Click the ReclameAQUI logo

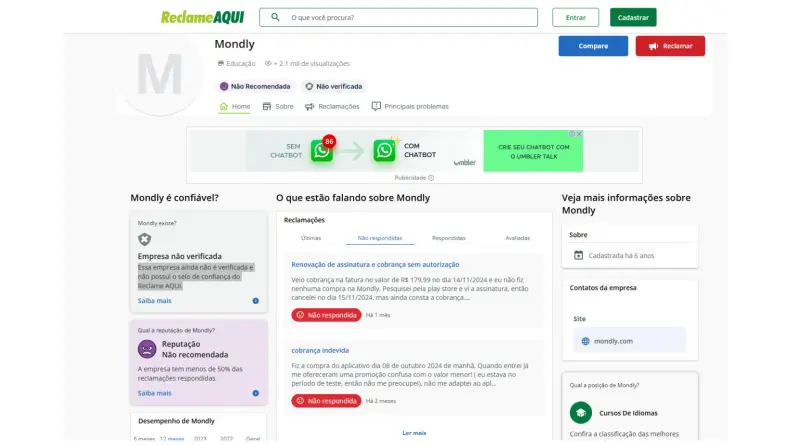[203, 17]
